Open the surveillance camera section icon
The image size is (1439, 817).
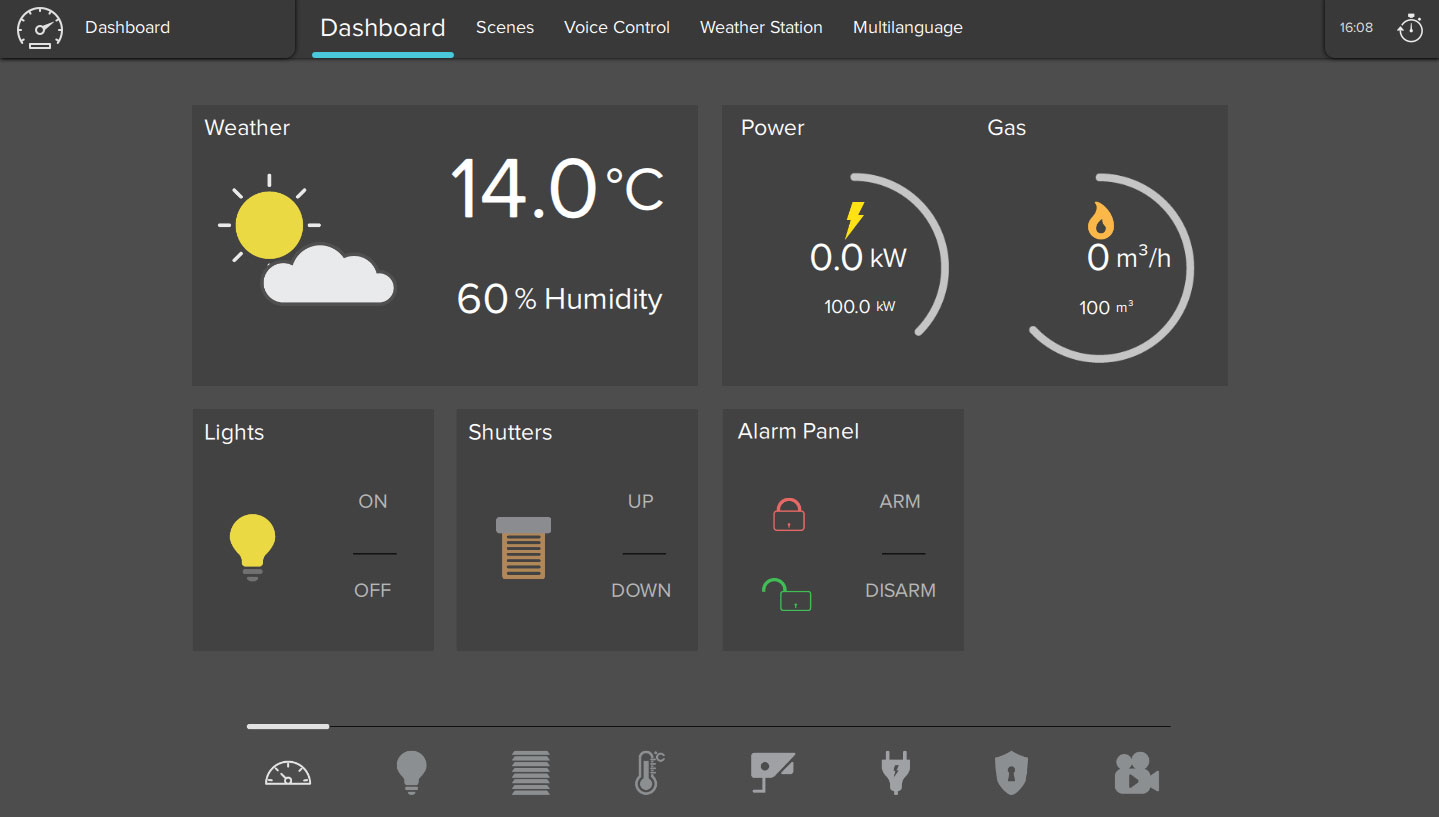tap(772, 773)
